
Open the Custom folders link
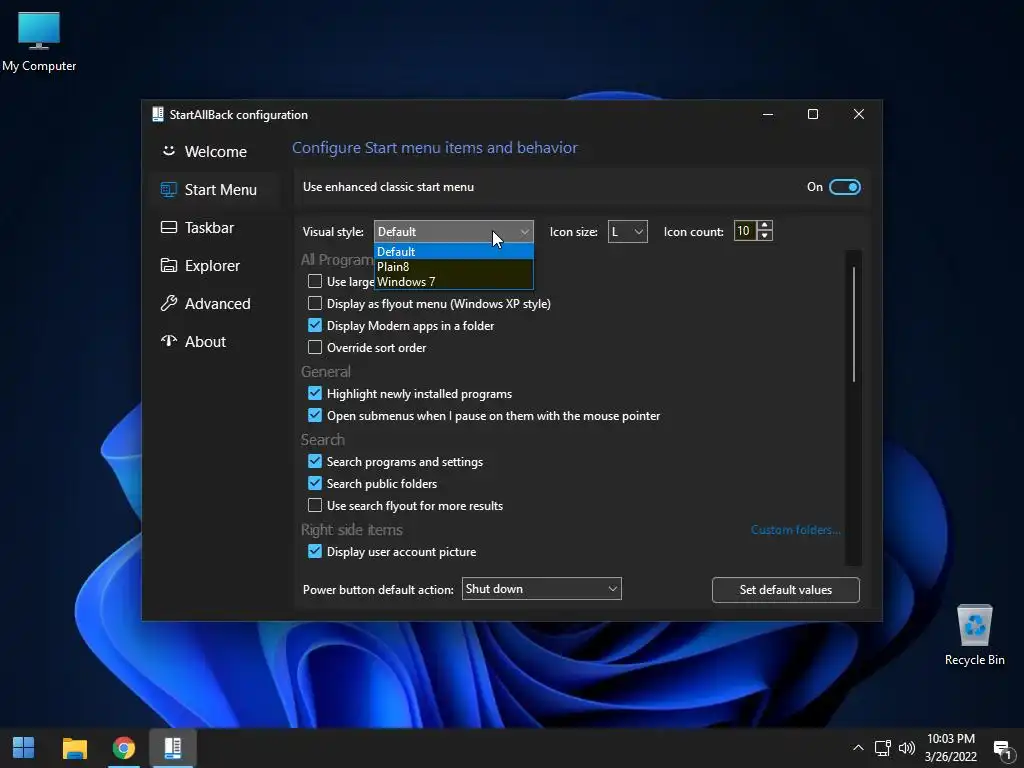[795, 530]
